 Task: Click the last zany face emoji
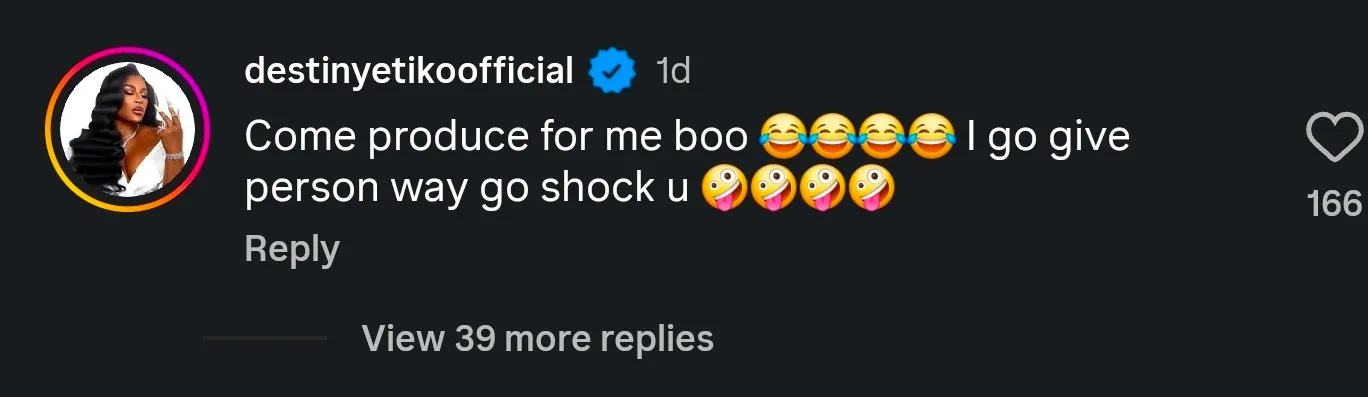[870, 188]
